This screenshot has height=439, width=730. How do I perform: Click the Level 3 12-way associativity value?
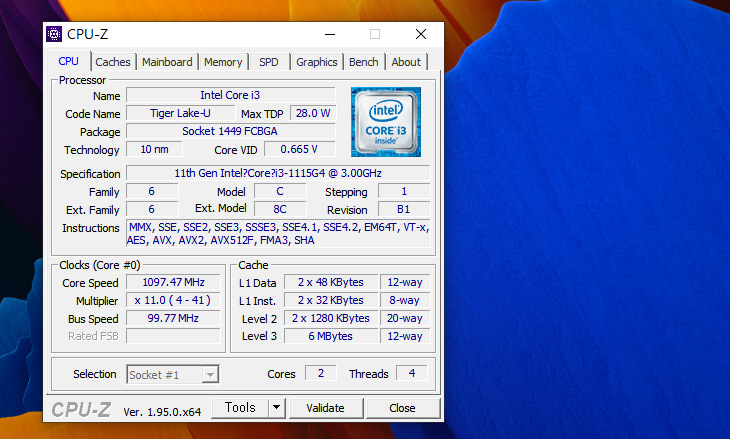405,336
